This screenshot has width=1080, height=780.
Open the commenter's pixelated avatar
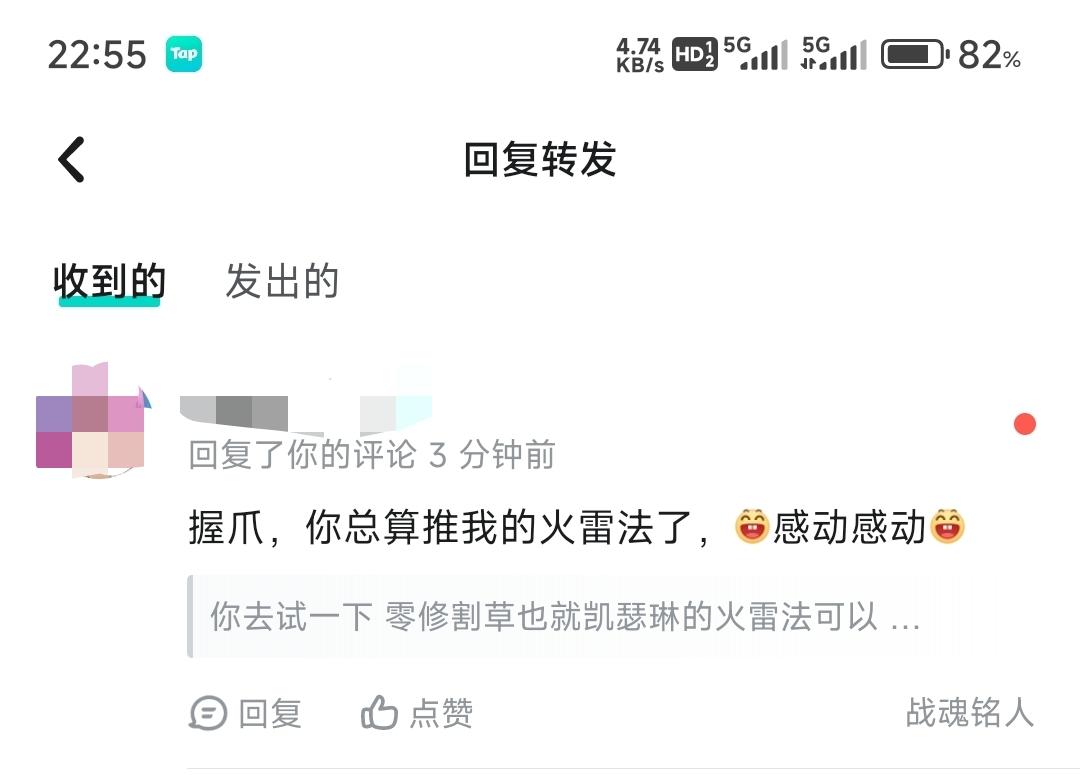click(x=92, y=420)
